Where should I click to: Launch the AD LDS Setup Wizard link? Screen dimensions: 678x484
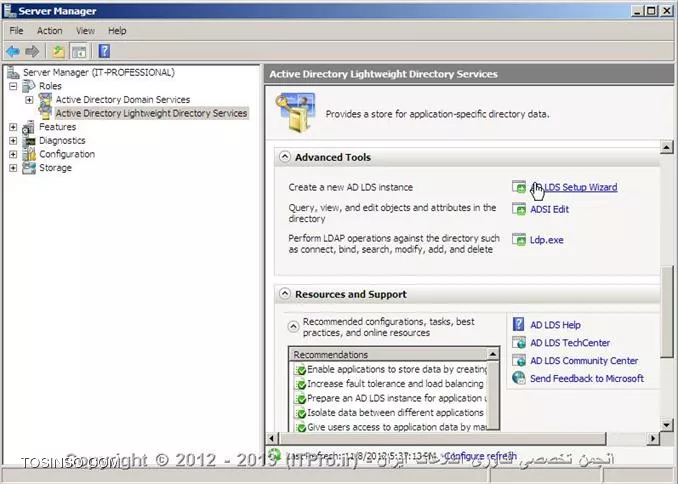click(574, 187)
